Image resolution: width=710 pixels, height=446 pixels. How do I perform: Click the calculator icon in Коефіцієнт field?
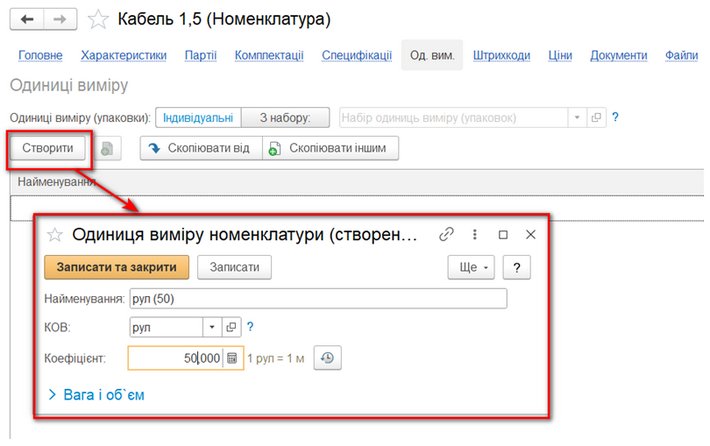point(232,358)
